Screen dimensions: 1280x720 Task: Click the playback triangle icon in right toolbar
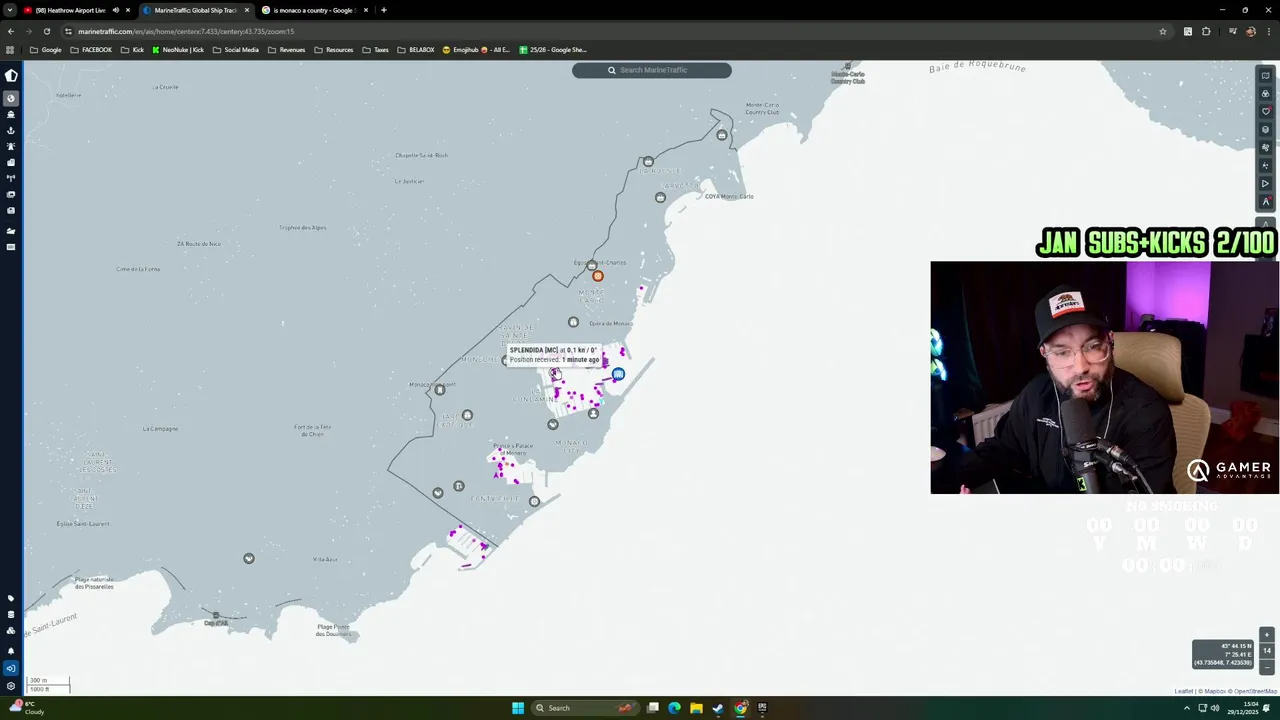pos(1265,184)
